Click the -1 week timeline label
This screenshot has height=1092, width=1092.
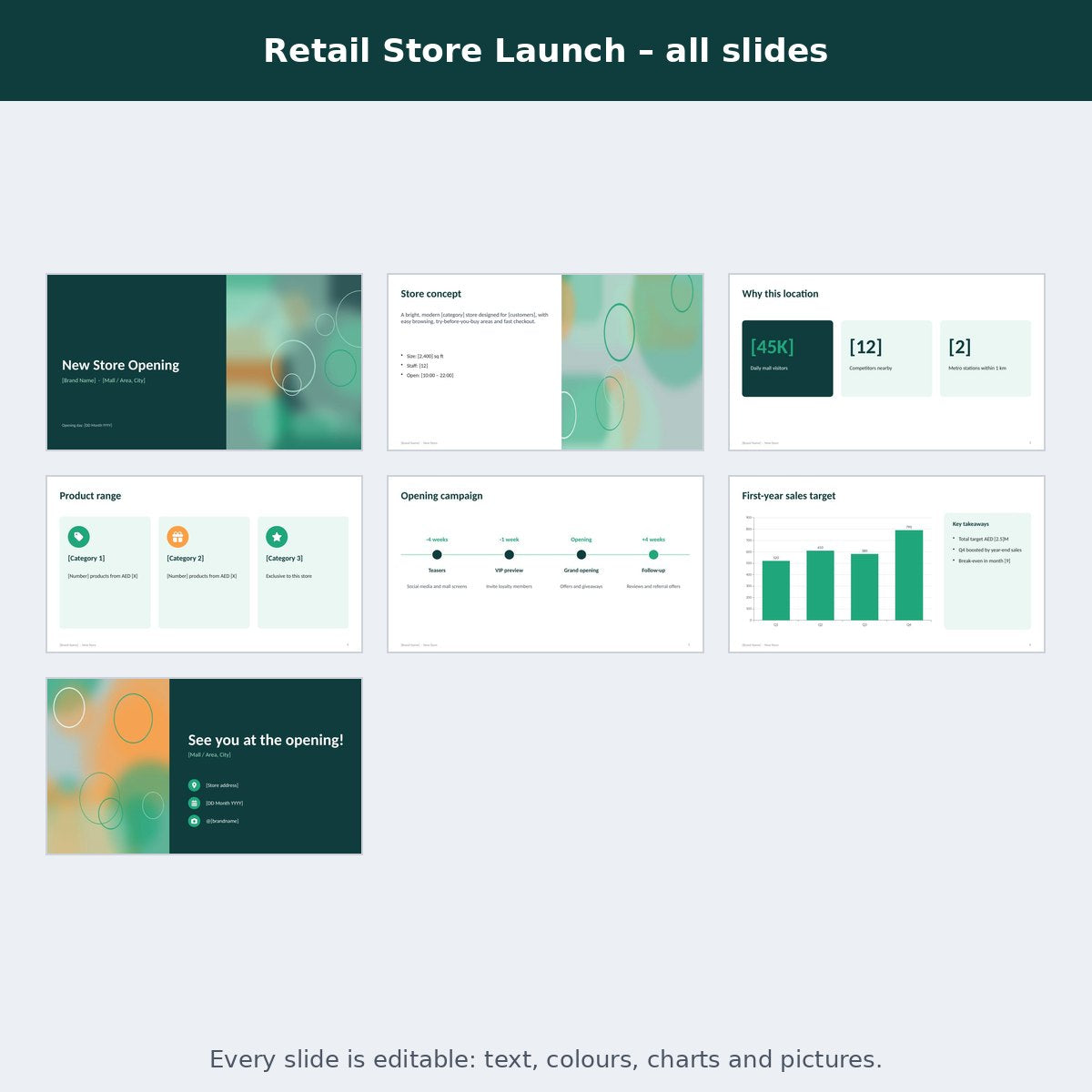[509, 540]
